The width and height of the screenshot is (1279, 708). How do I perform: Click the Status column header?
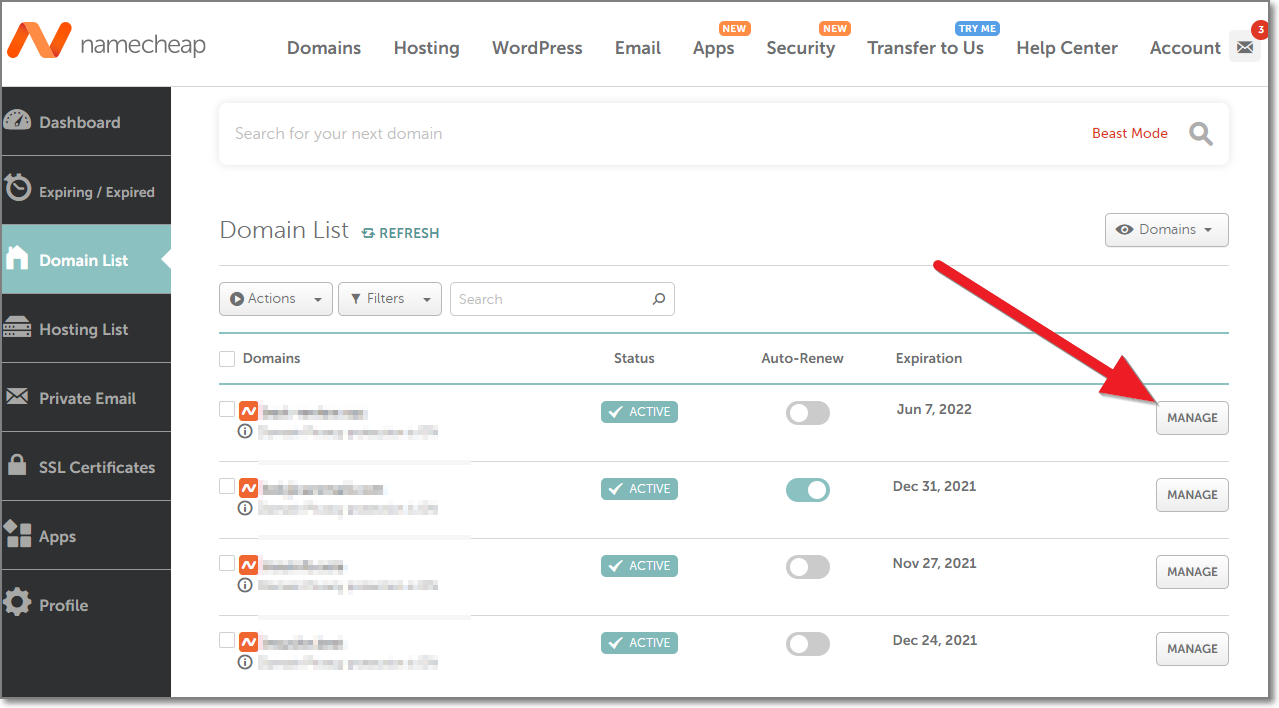click(634, 358)
